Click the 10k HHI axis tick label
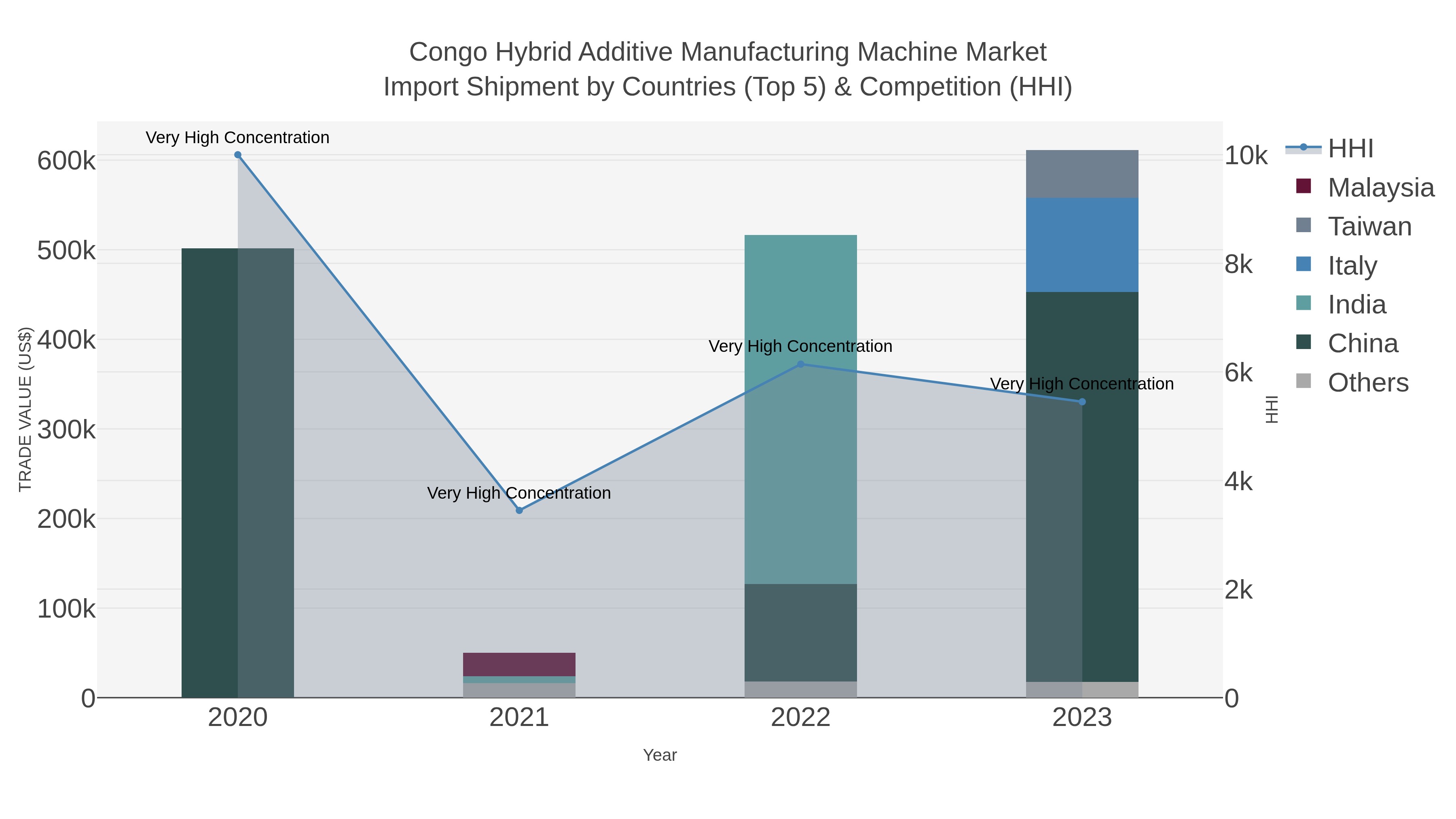 coord(1246,155)
